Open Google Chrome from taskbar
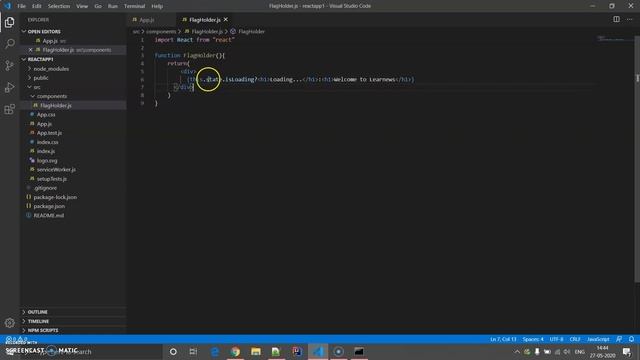 click(x=235, y=351)
